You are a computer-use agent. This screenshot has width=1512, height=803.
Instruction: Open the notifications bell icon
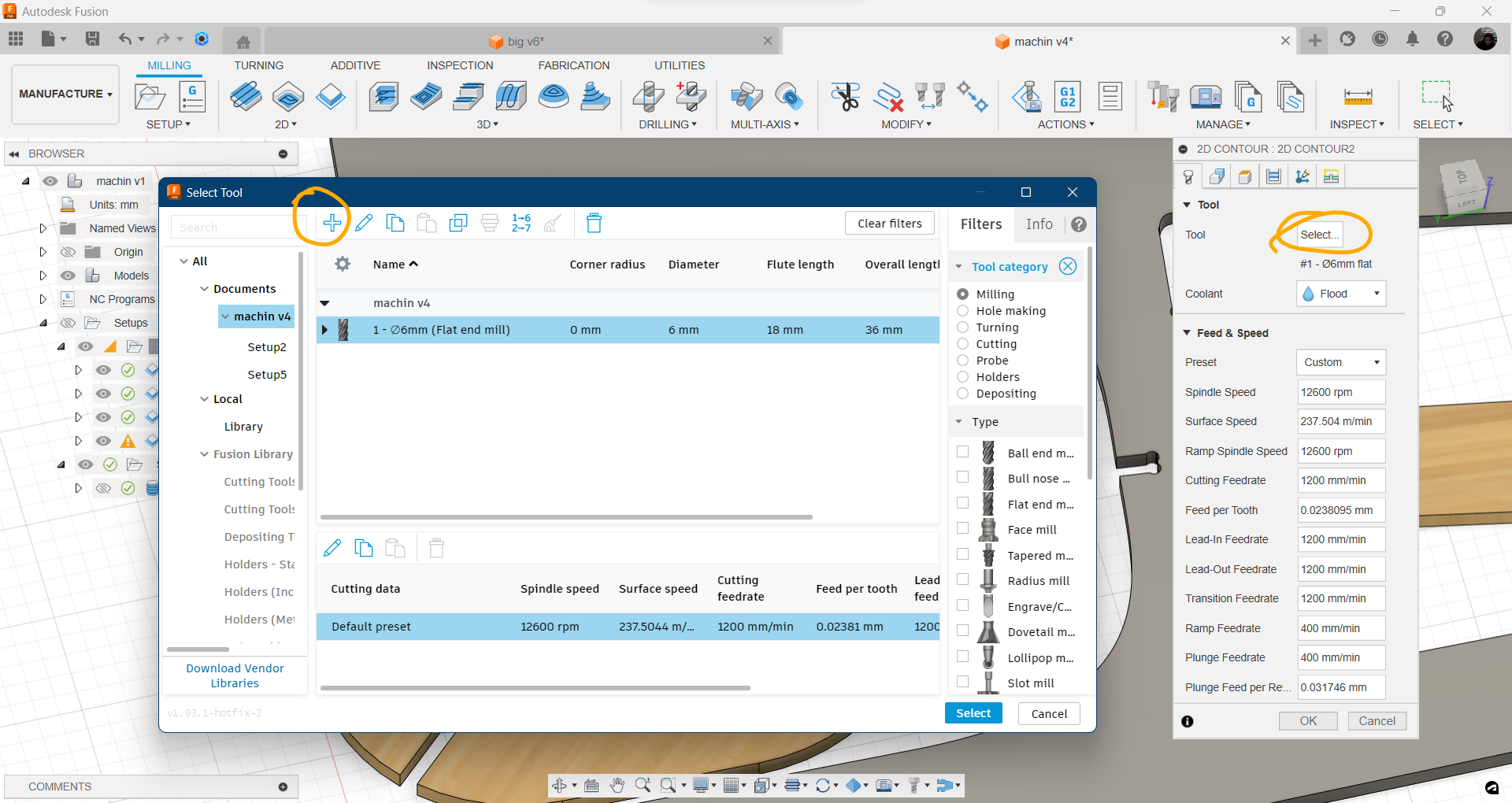[1413, 39]
